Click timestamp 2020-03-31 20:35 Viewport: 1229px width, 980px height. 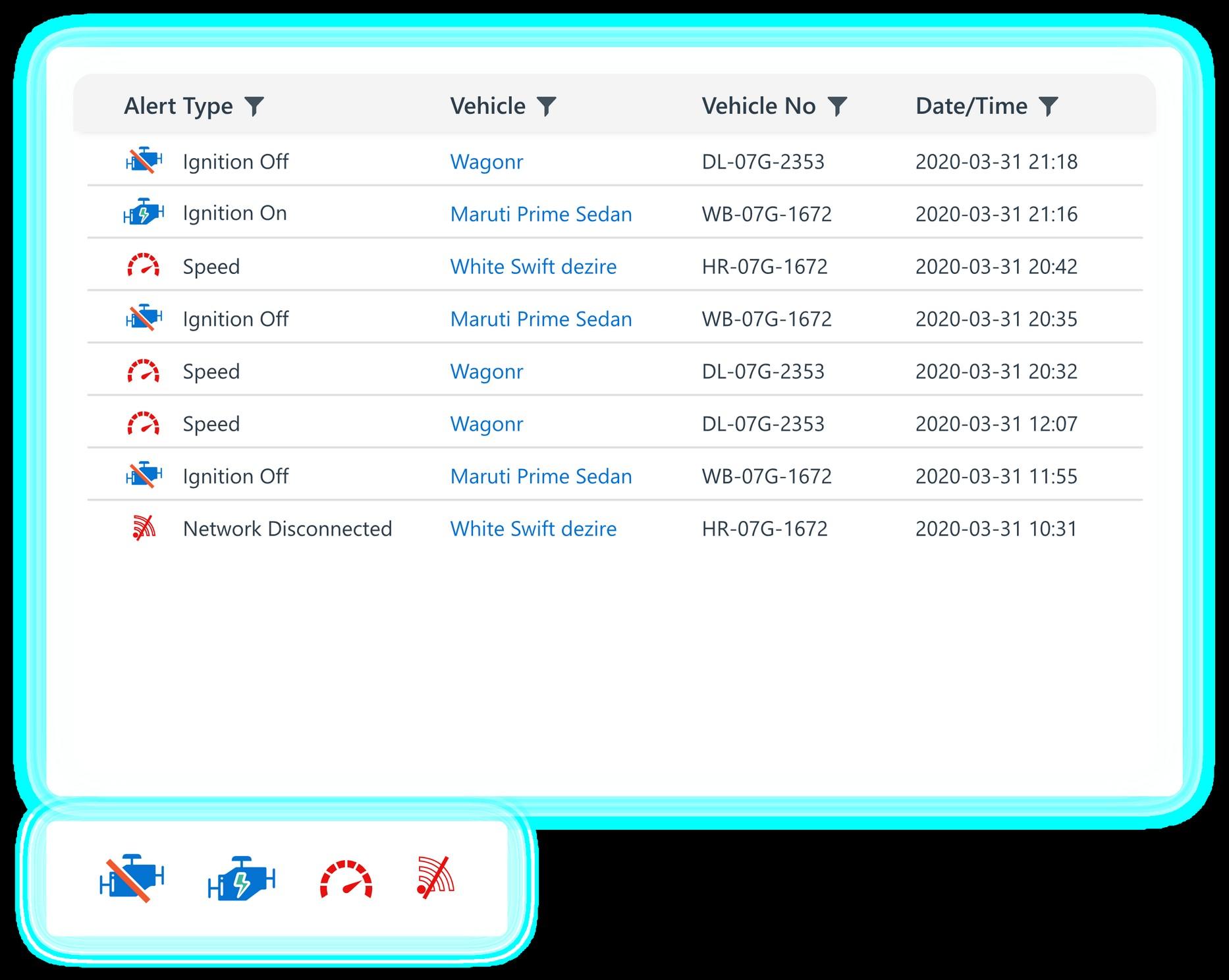pyautogui.click(x=997, y=319)
